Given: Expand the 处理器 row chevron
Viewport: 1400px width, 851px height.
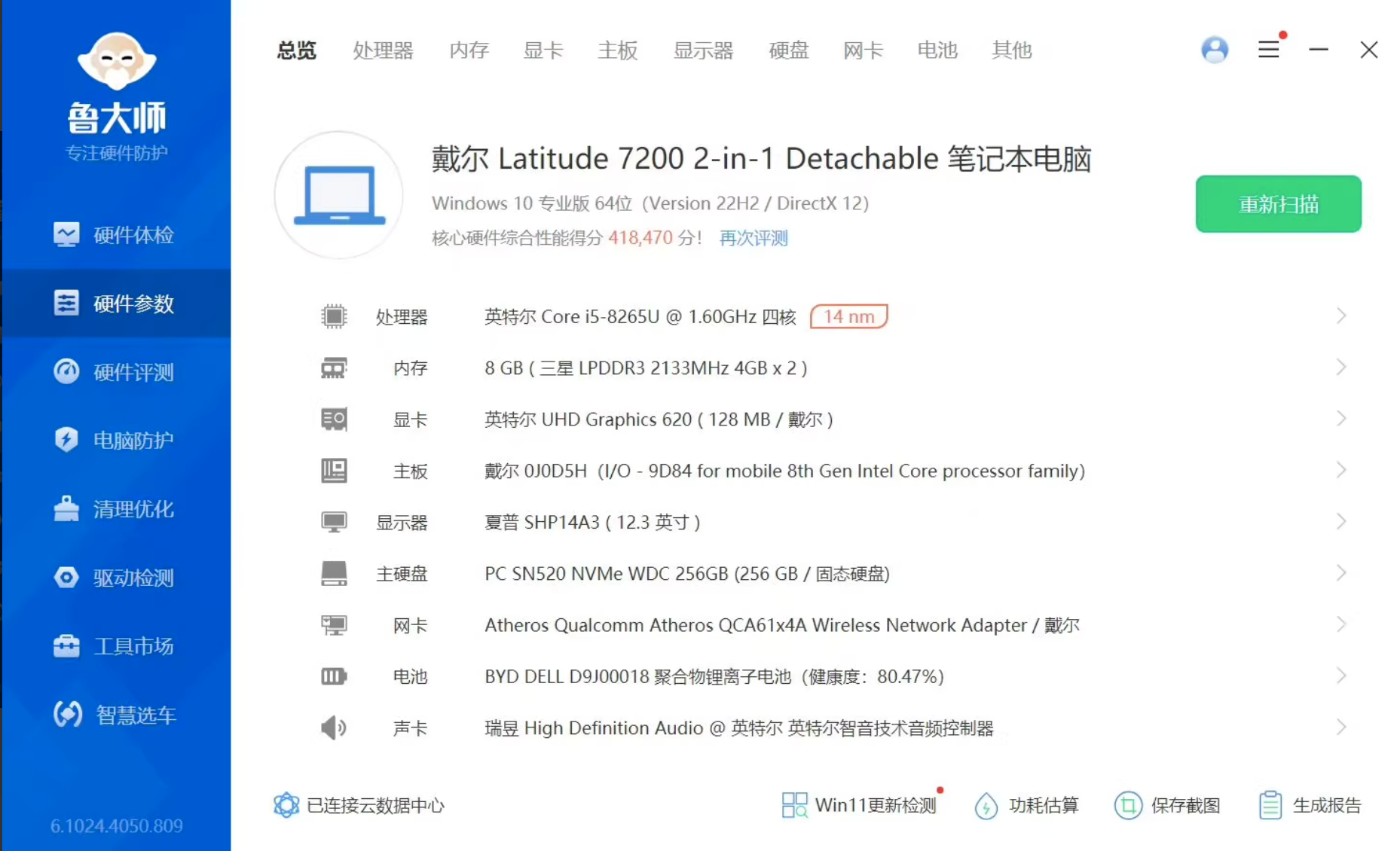Looking at the screenshot, I should pos(1341,316).
